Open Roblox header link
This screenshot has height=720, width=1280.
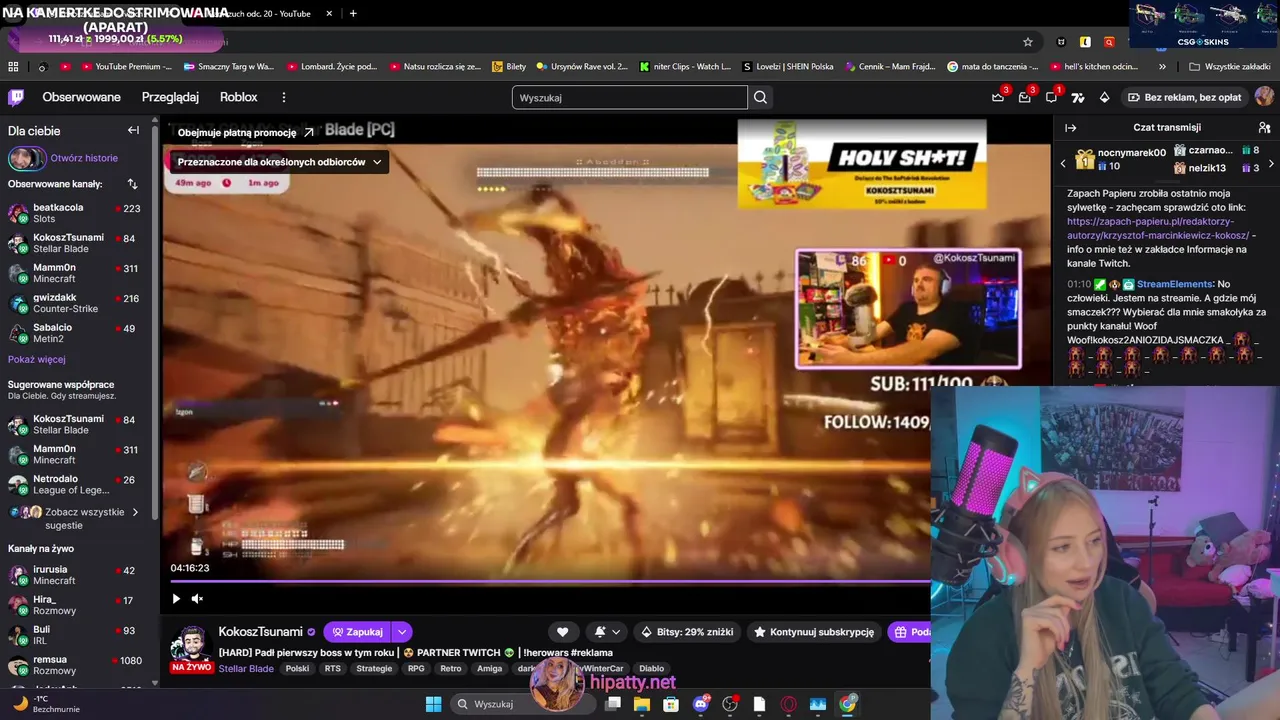coord(239,97)
